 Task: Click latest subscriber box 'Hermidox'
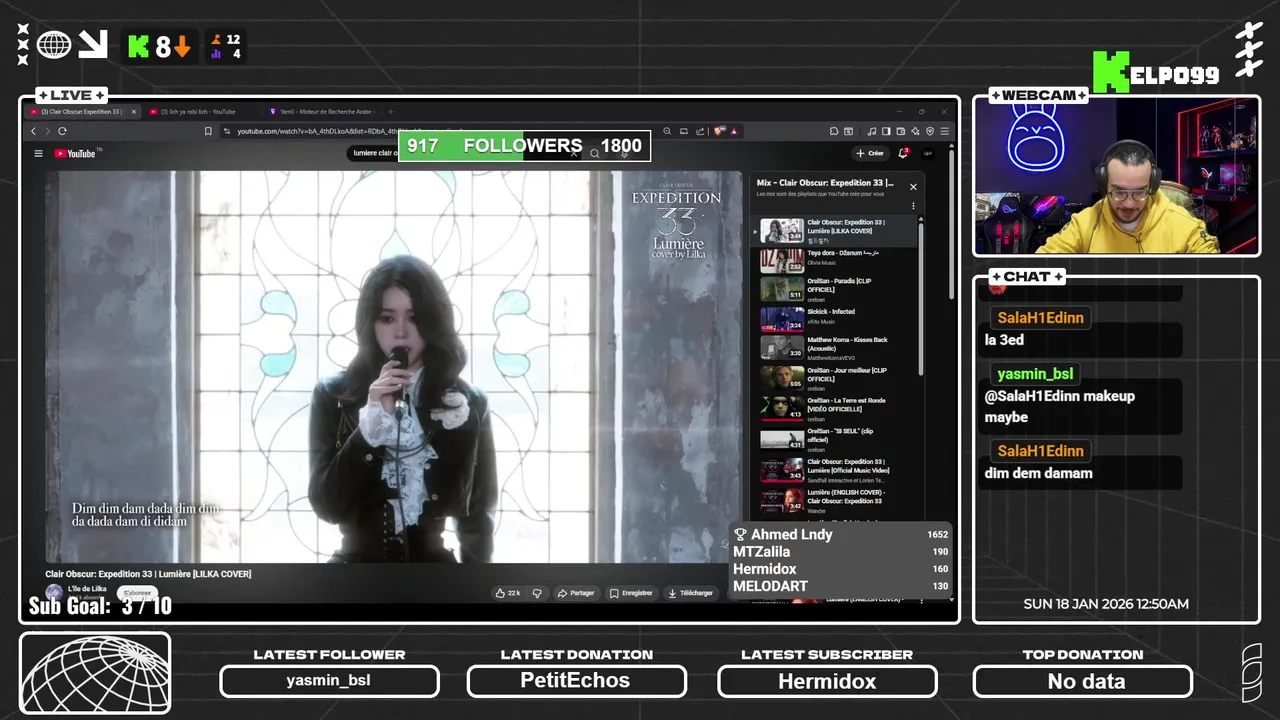coord(827,681)
